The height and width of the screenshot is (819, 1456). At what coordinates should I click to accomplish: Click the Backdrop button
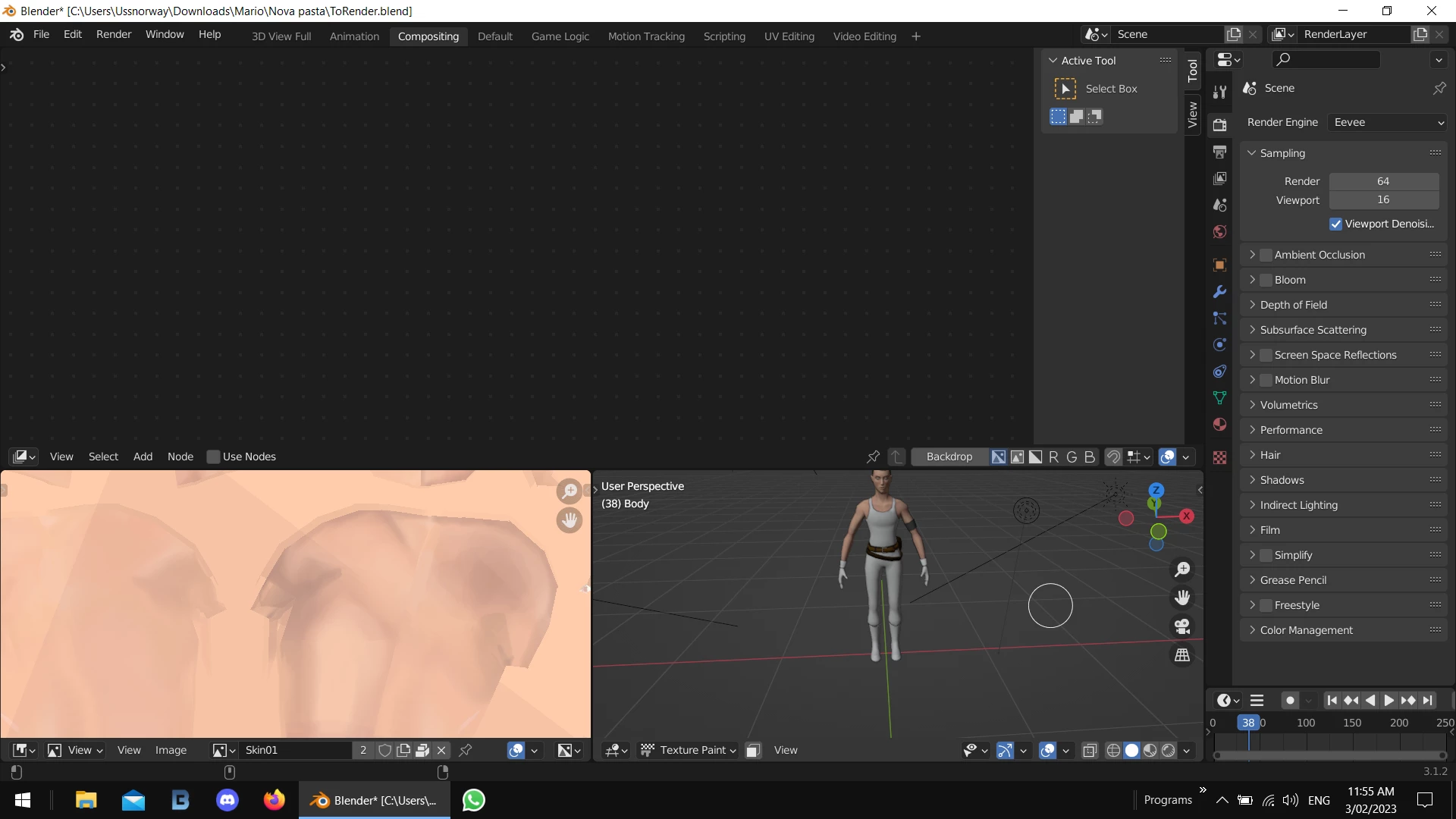[949, 457]
